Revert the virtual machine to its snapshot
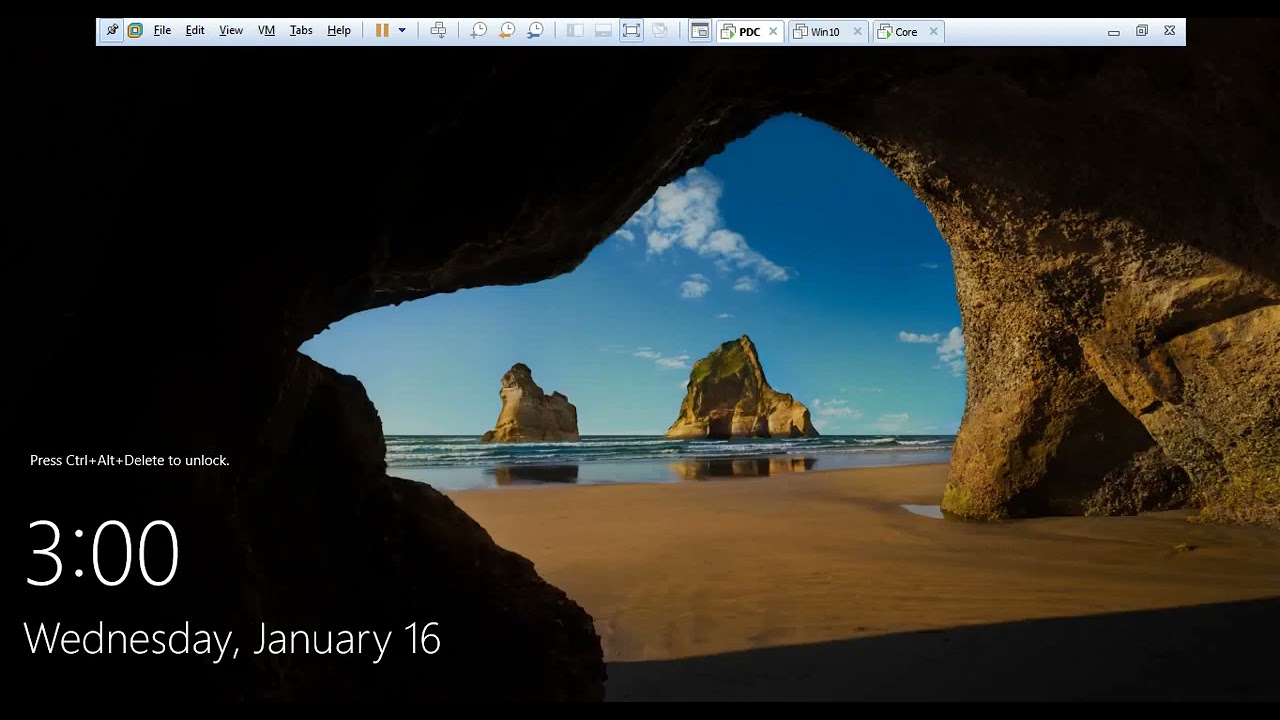The image size is (1280, 720). [x=507, y=31]
